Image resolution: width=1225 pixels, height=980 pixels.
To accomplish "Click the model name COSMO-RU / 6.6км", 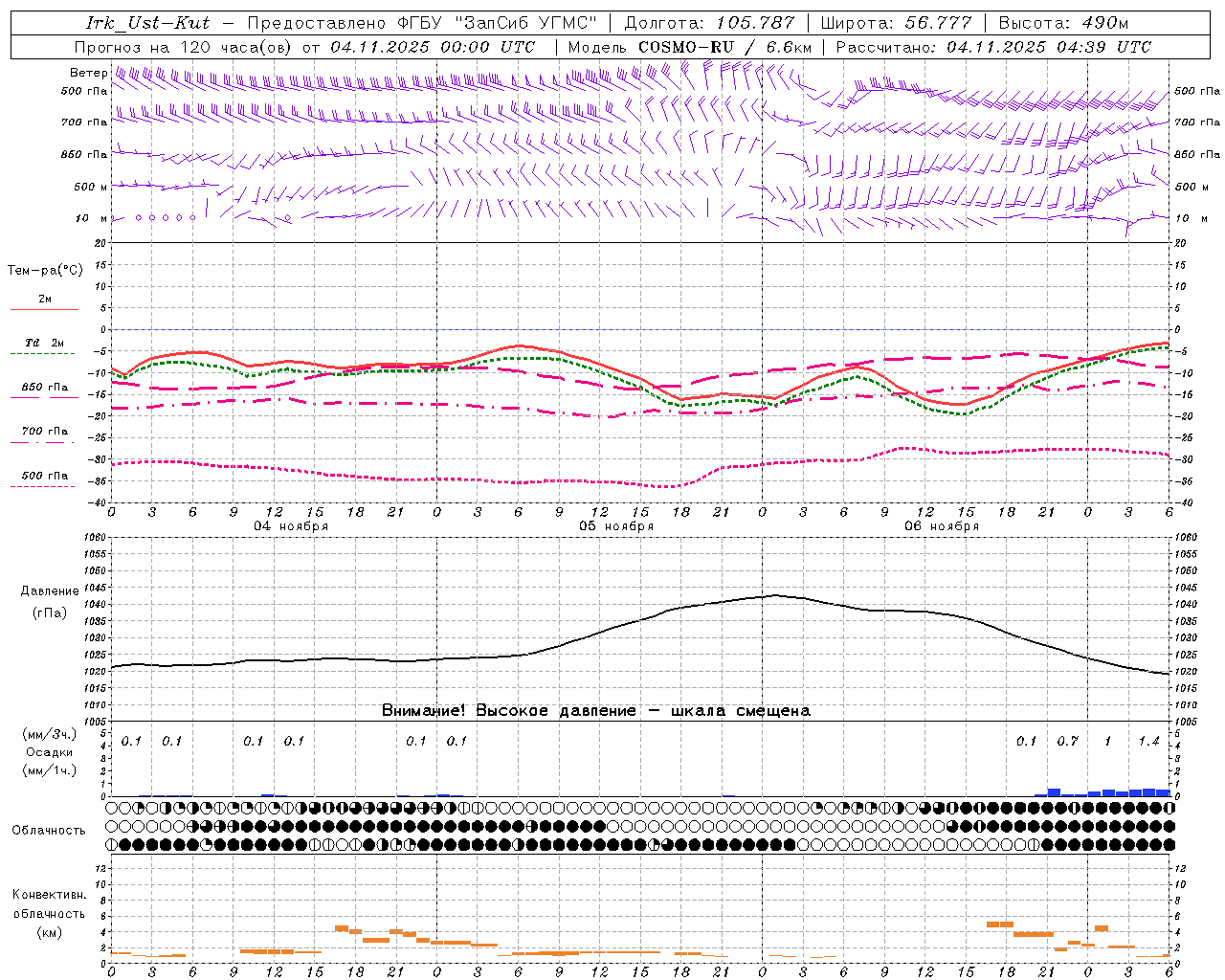I will (725, 47).
